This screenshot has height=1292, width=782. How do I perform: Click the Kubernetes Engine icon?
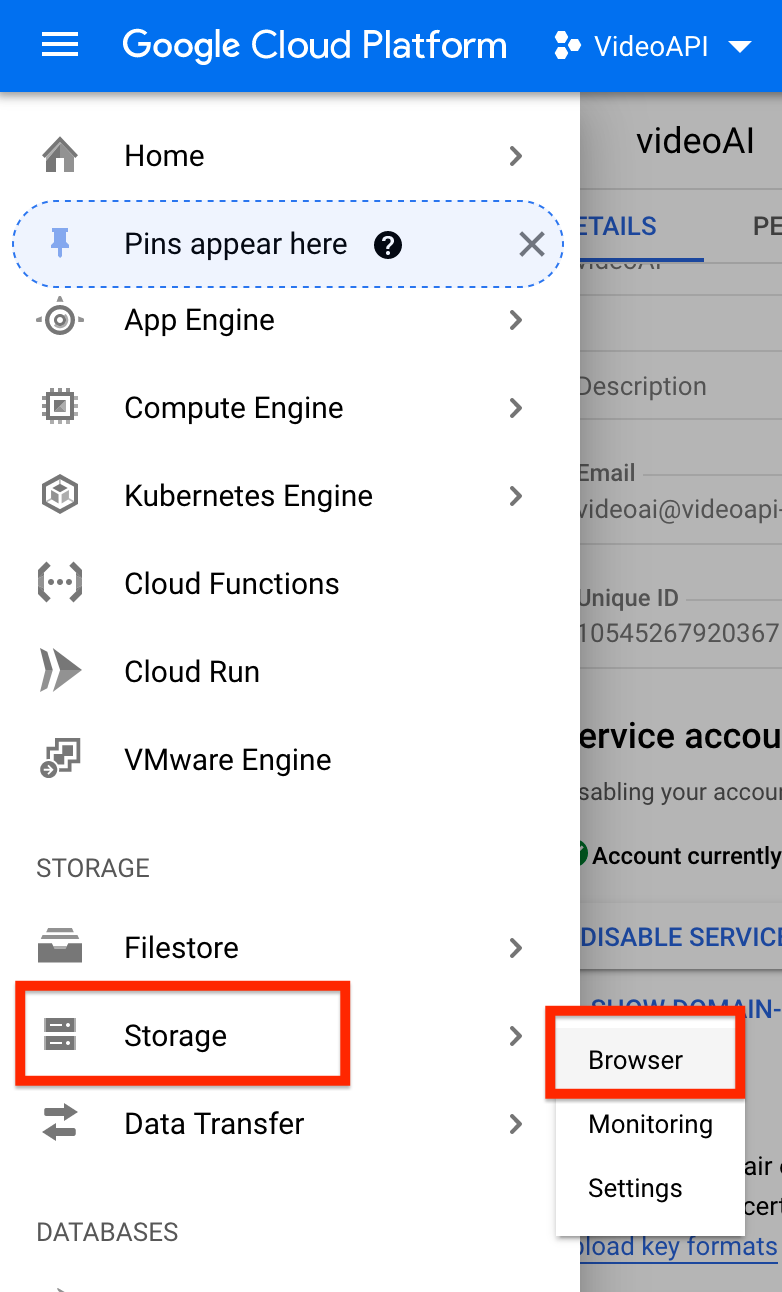pos(60,496)
